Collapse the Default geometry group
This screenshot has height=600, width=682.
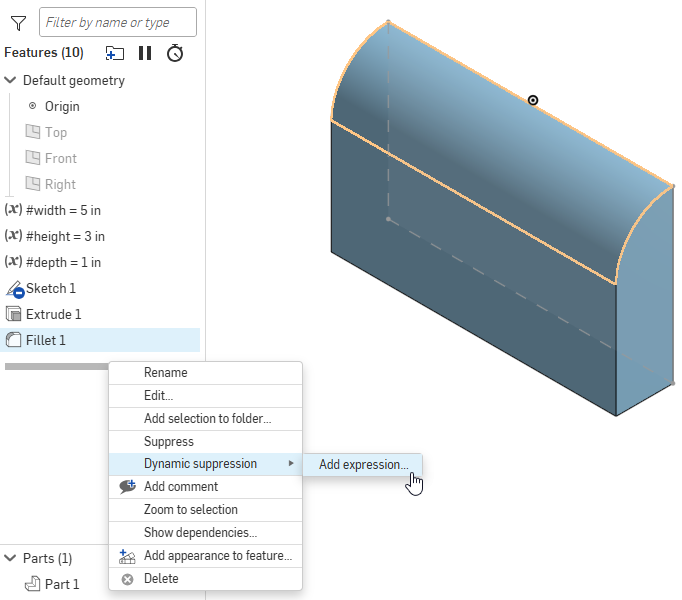pyautogui.click(x=11, y=80)
